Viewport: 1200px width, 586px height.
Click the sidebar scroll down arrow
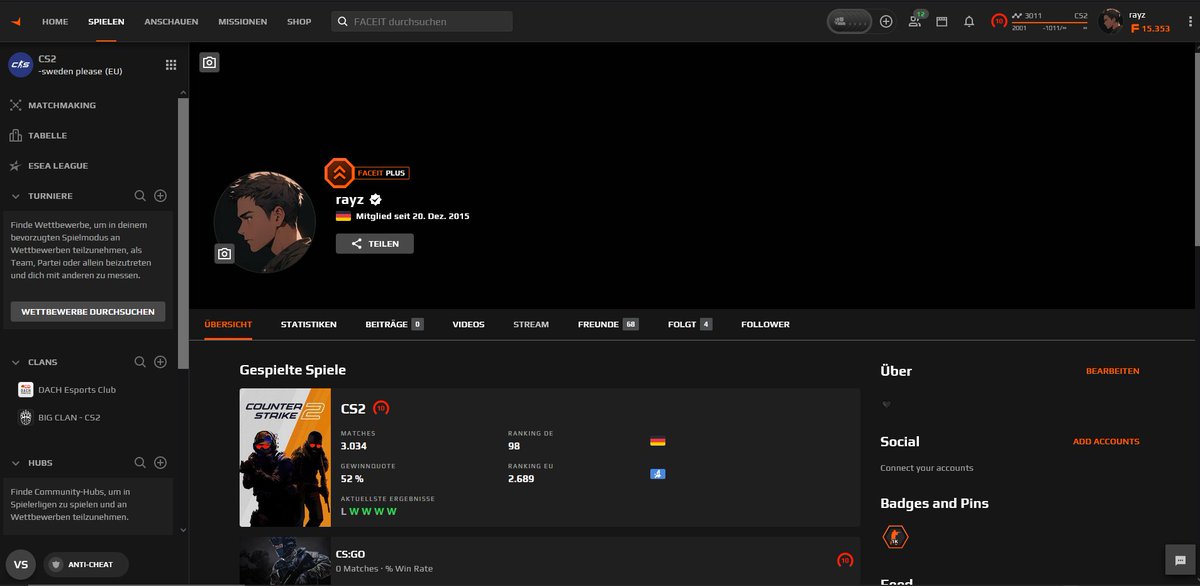[x=182, y=530]
